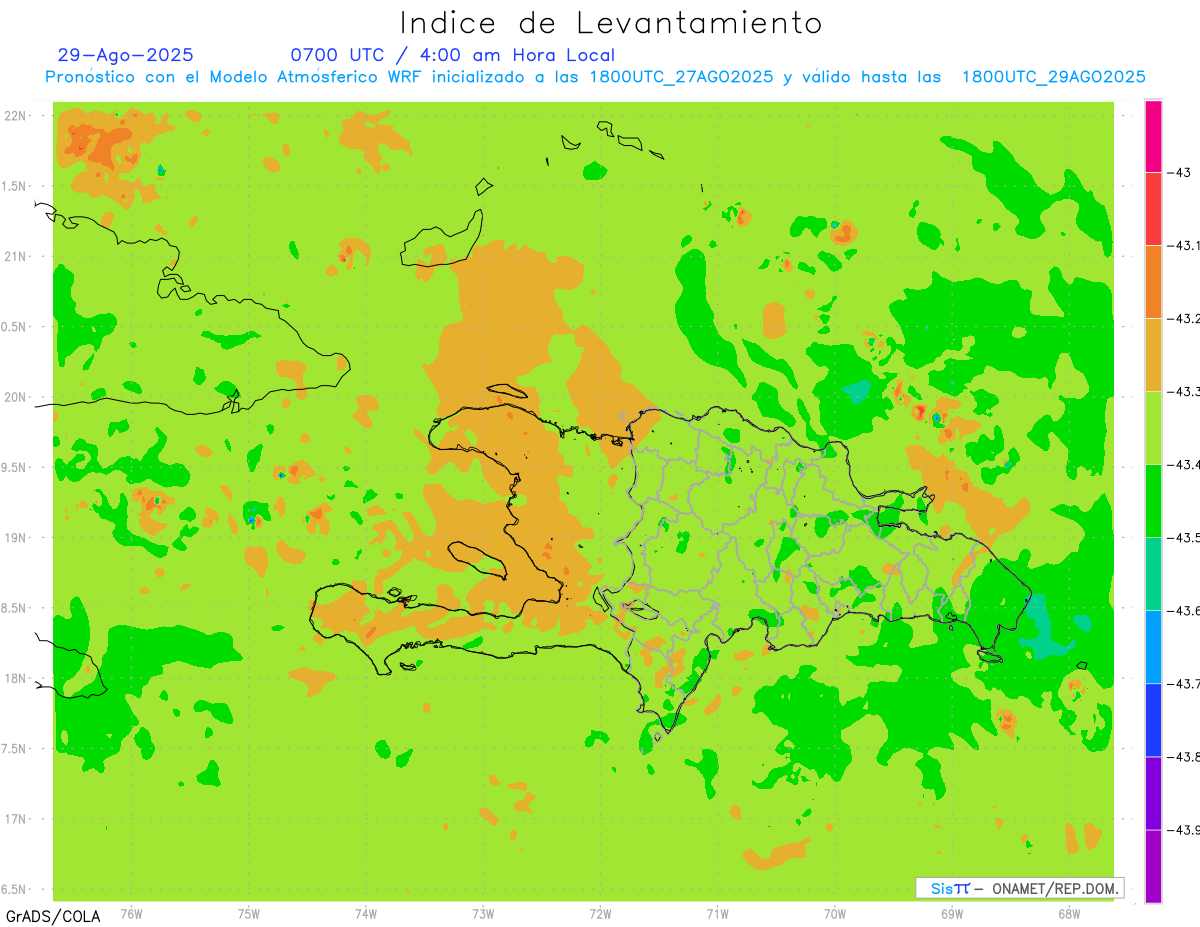Click the "Pronóstico con el Modelo Atmosférico WRF" line

(595, 77)
